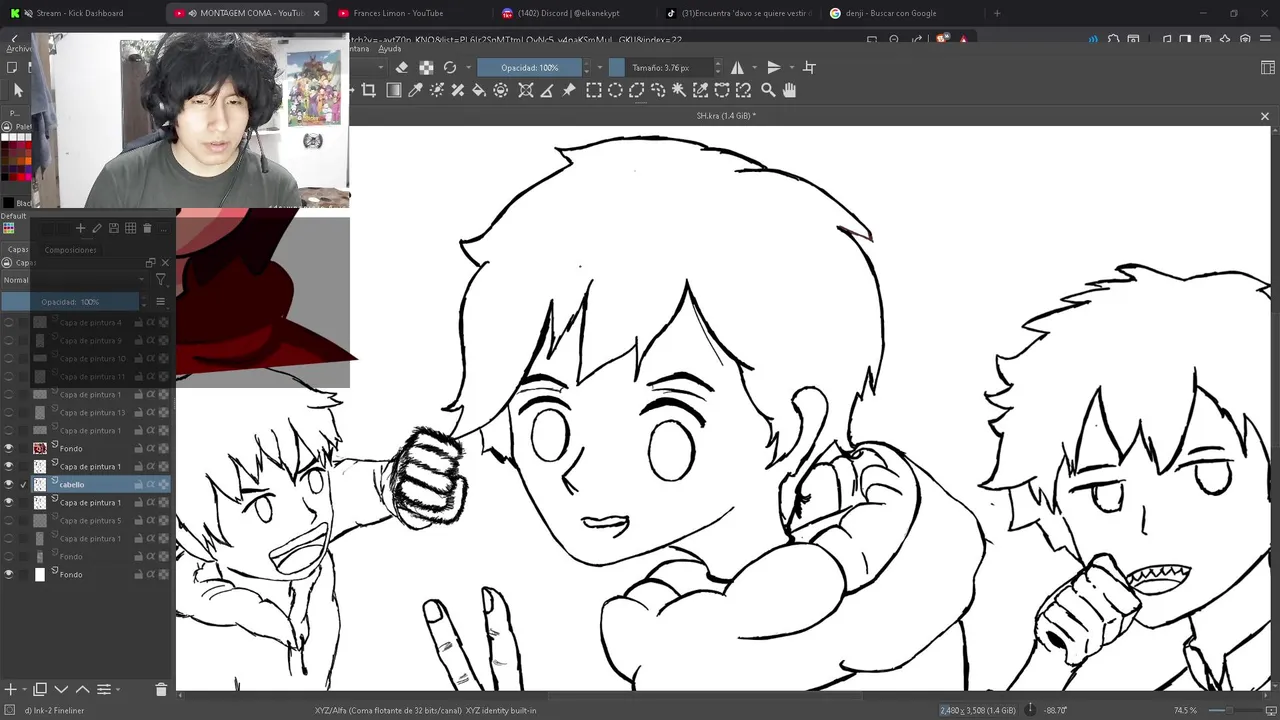Viewport: 1280px width, 720px height.
Task: Show the Capa de pintura 4 layer
Action: coord(9,322)
